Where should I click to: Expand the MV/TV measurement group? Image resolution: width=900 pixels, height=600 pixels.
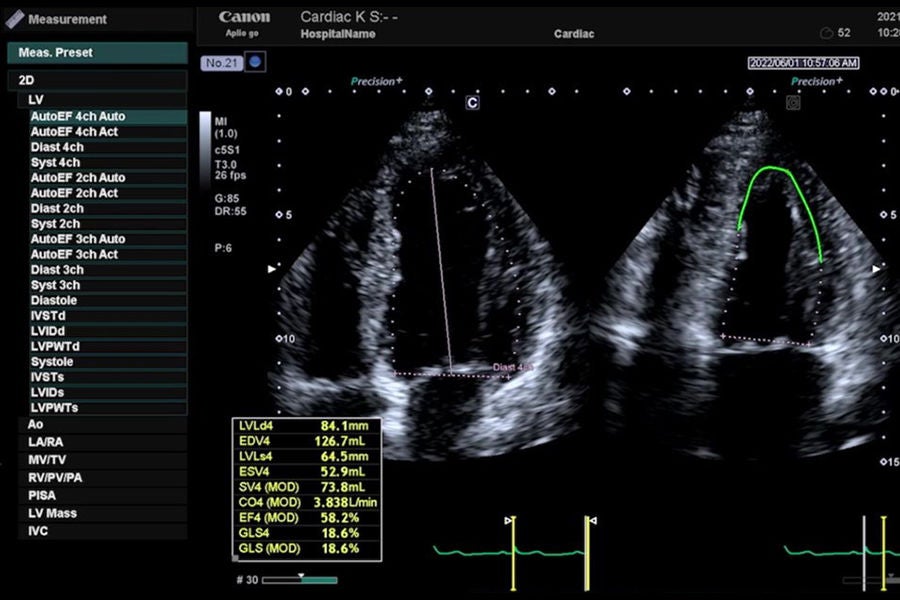click(103, 460)
